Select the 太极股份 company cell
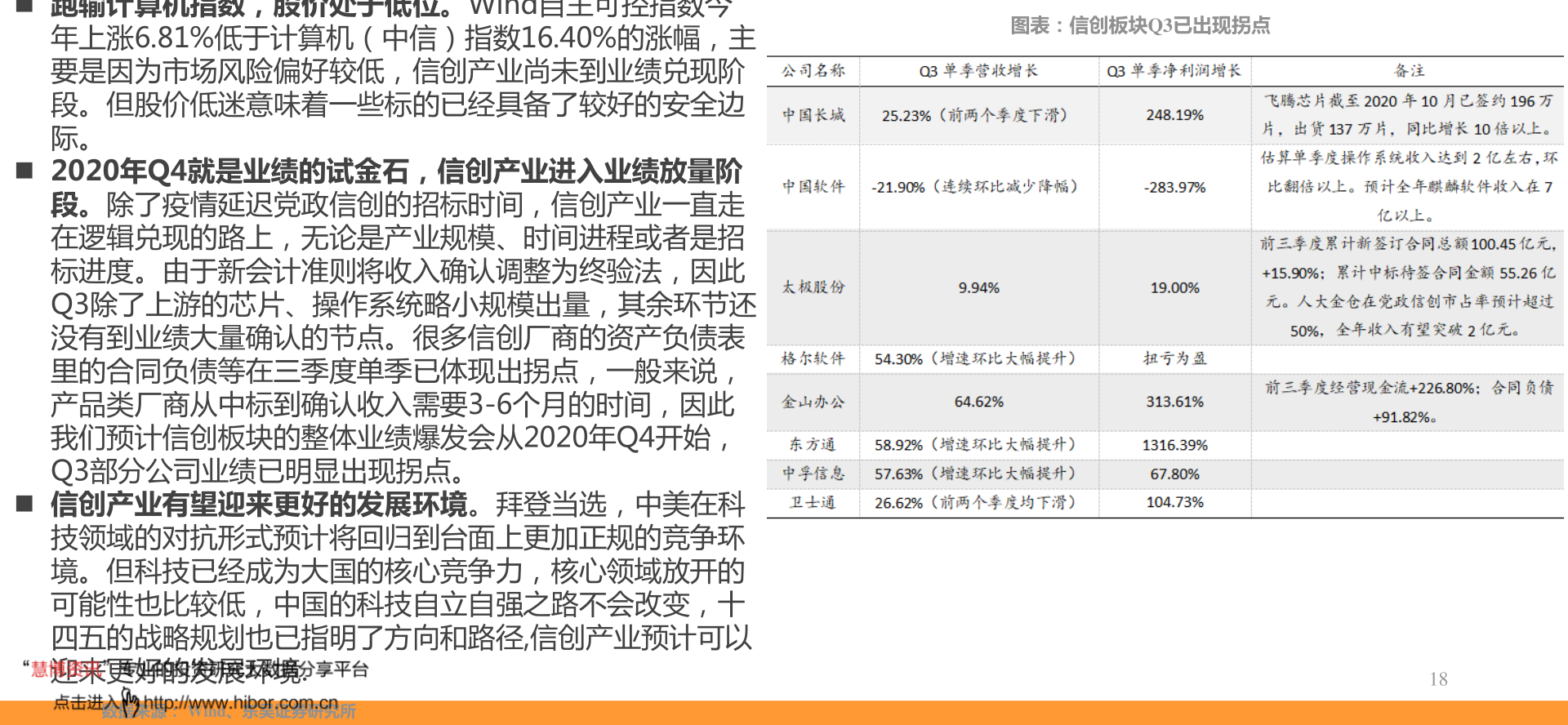1568x725 pixels. pyautogui.click(x=813, y=287)
